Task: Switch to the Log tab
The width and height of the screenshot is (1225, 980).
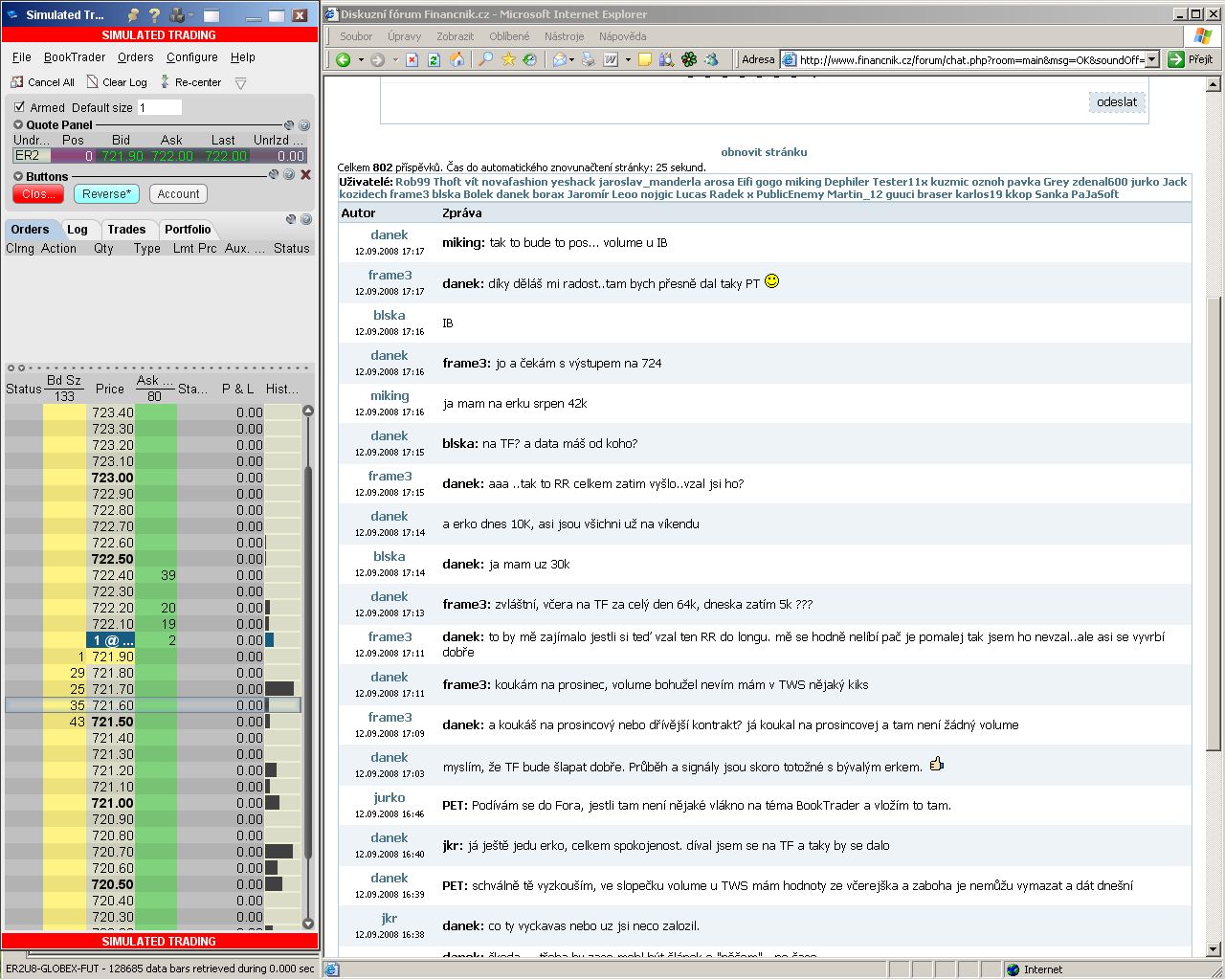Action: pos(78,230)
